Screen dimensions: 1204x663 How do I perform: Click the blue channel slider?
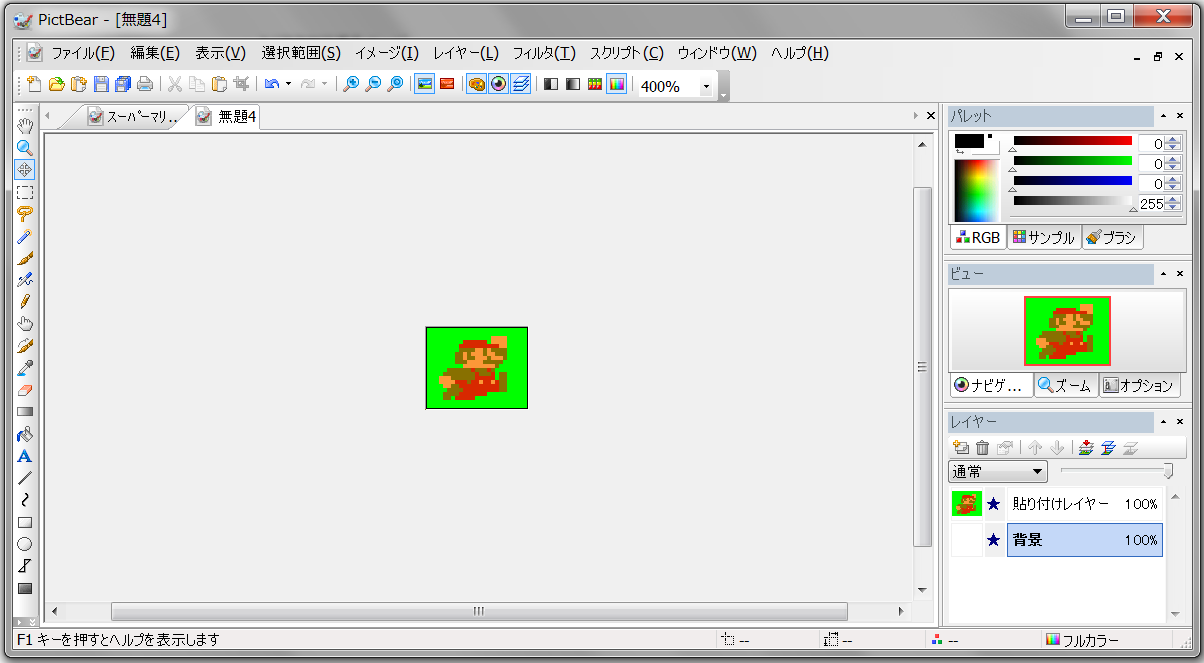pos(1072,181)
